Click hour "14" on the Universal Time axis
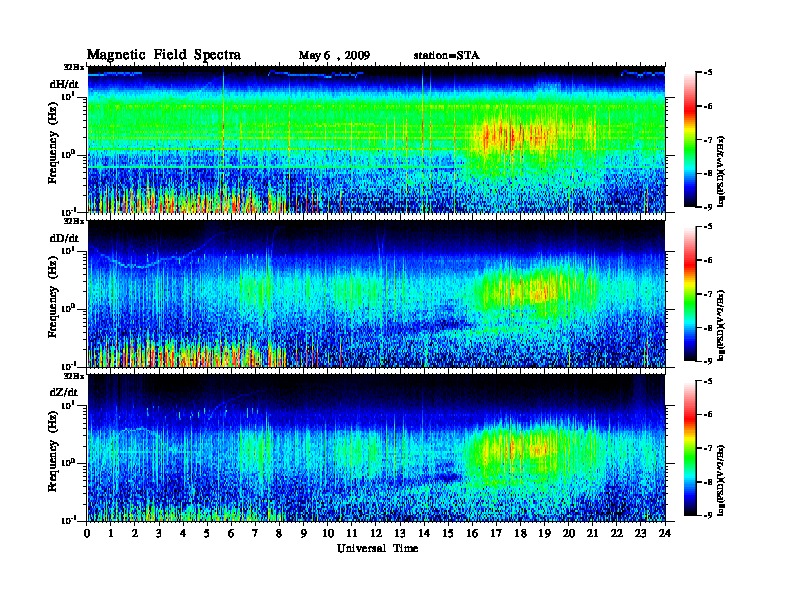Viewport: 792px width, 612px height. [x=424, y=533]
